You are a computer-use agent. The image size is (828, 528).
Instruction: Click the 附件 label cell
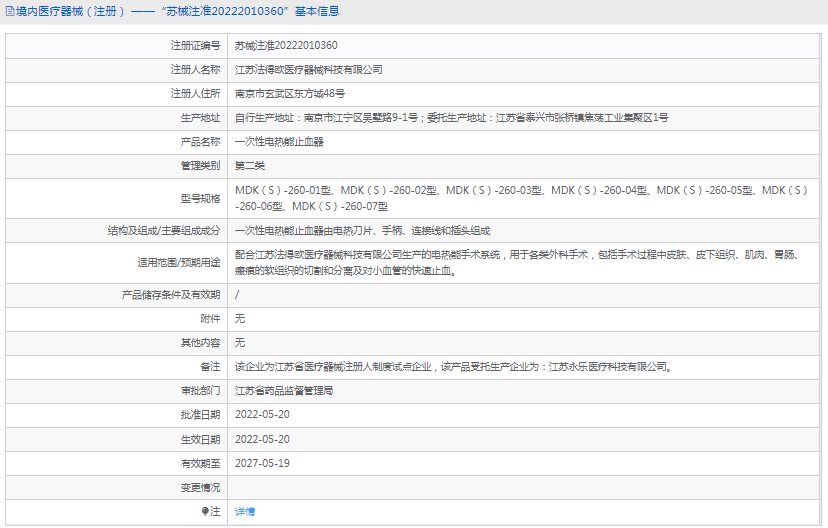pos(117,319)
